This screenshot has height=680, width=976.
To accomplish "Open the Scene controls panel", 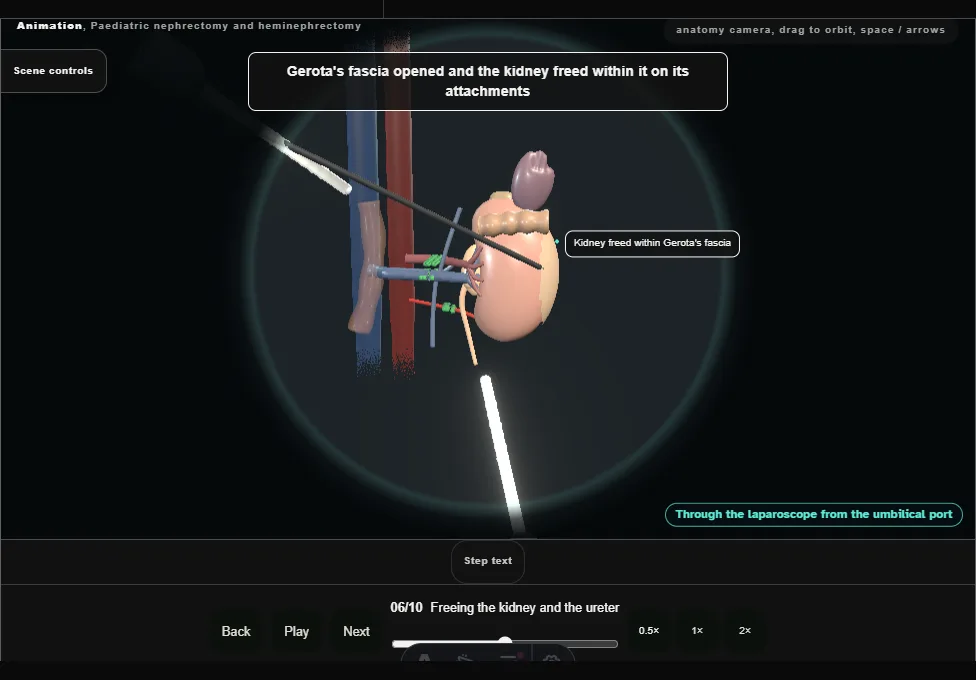I will [54, 71].
